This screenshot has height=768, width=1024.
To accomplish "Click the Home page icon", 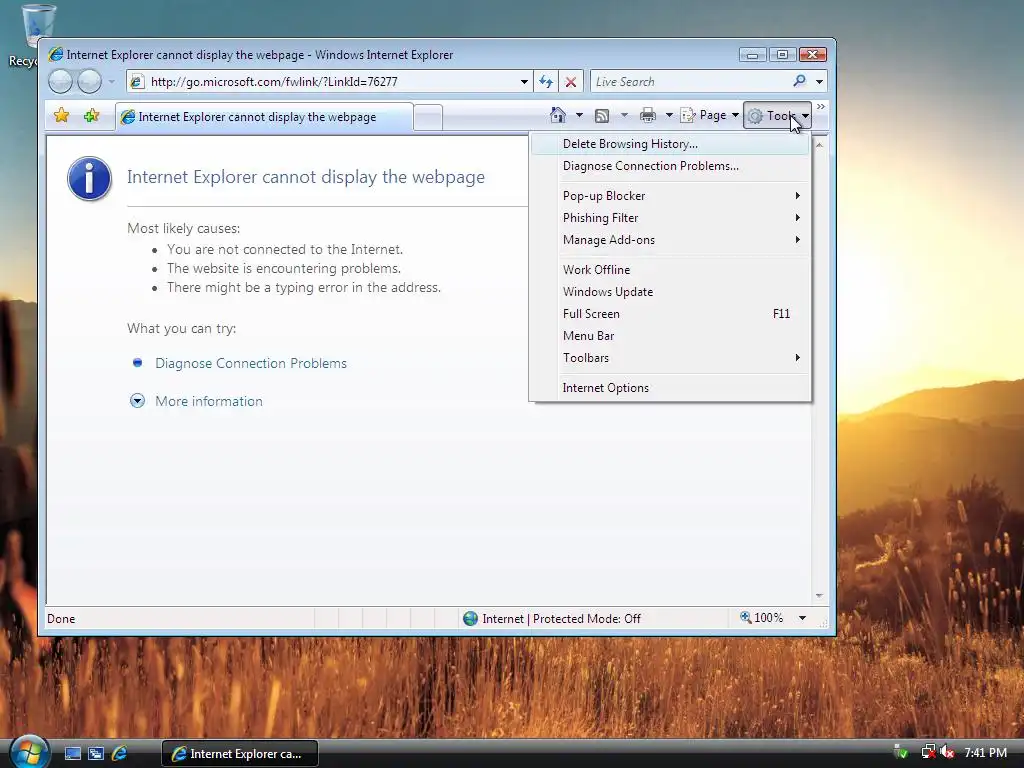I will click(x=558, y=116).
